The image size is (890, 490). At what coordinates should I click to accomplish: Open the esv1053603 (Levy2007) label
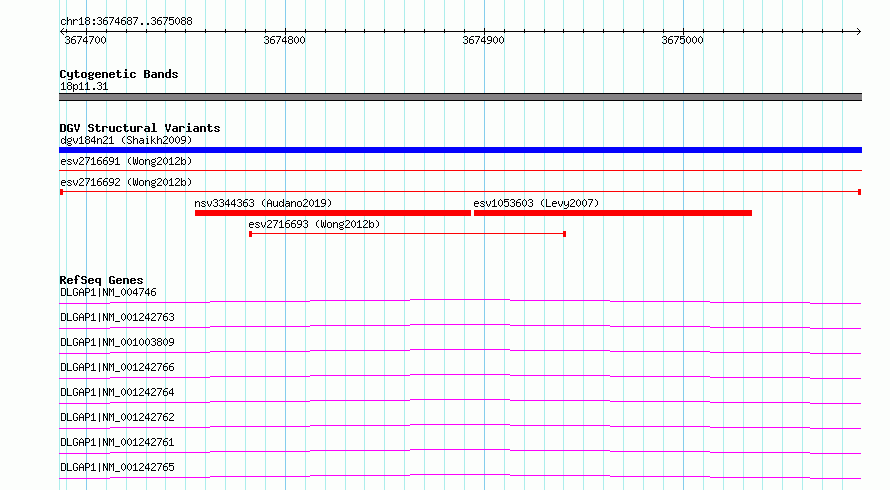pos(536,203)
